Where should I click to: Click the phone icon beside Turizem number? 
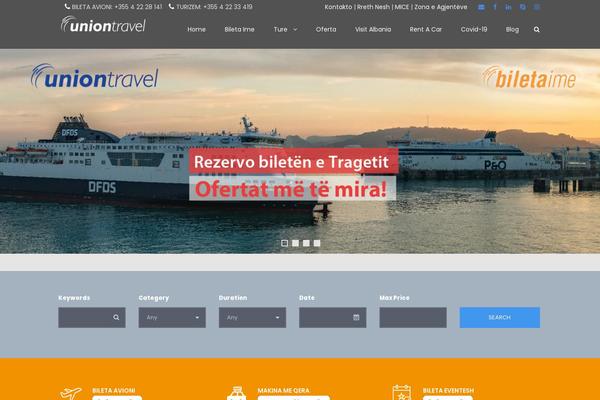[x=171, y=7]
